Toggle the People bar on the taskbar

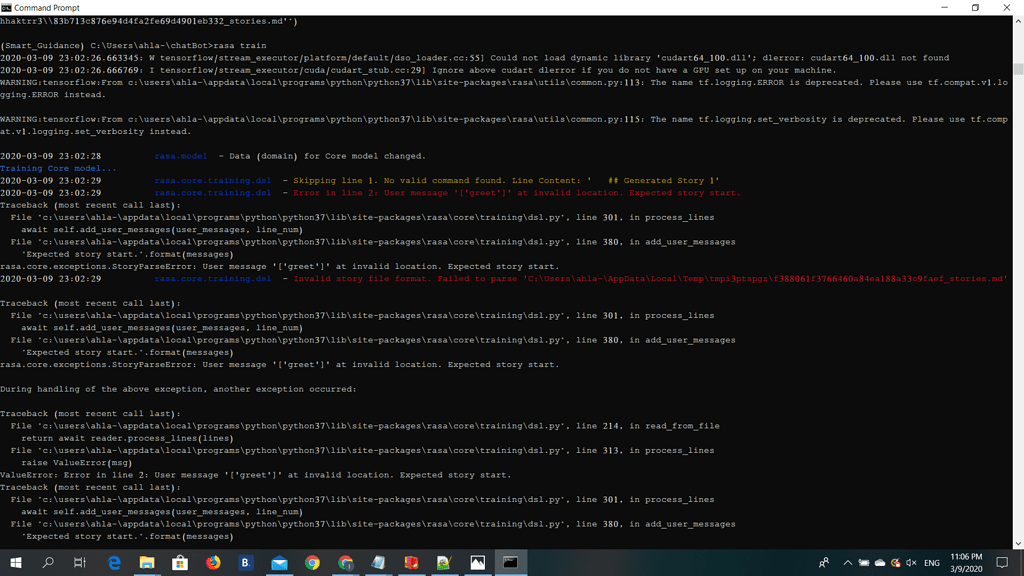pyautogui.click(x=825, y=562)
